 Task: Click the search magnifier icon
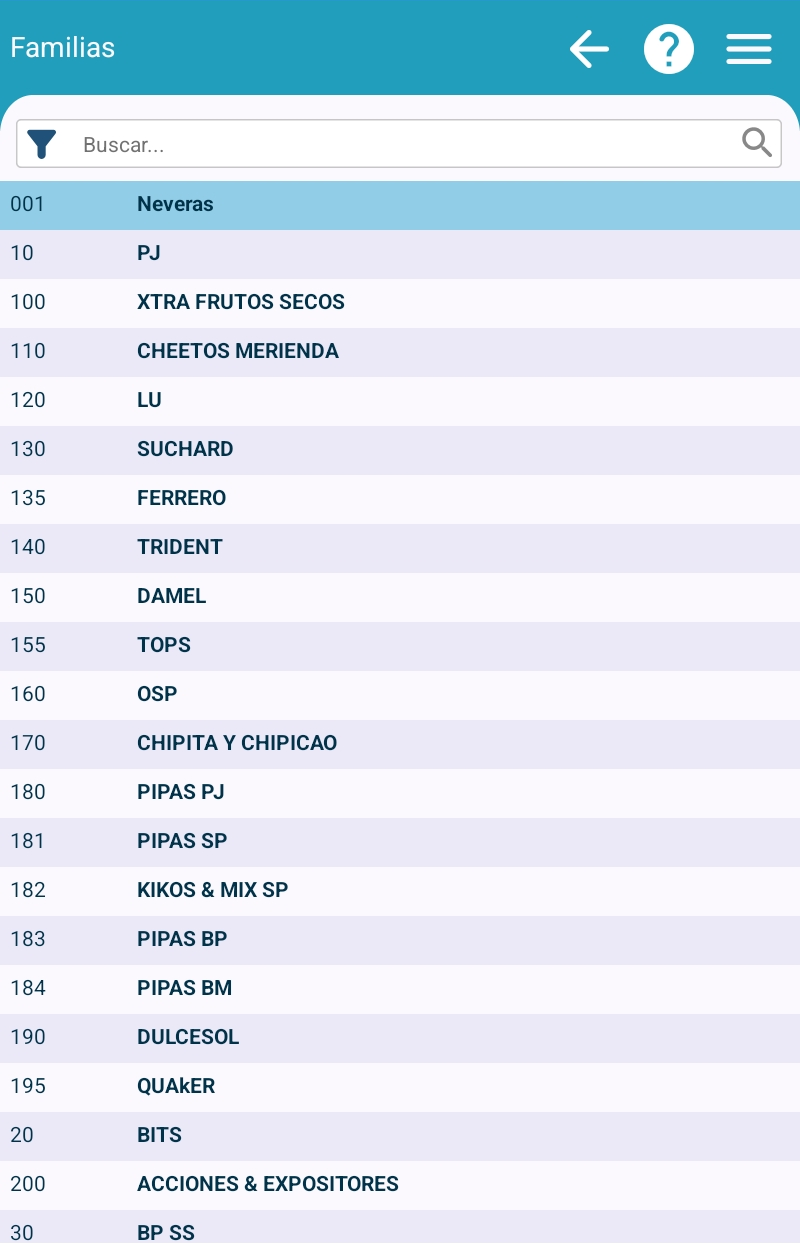point(757,144)
